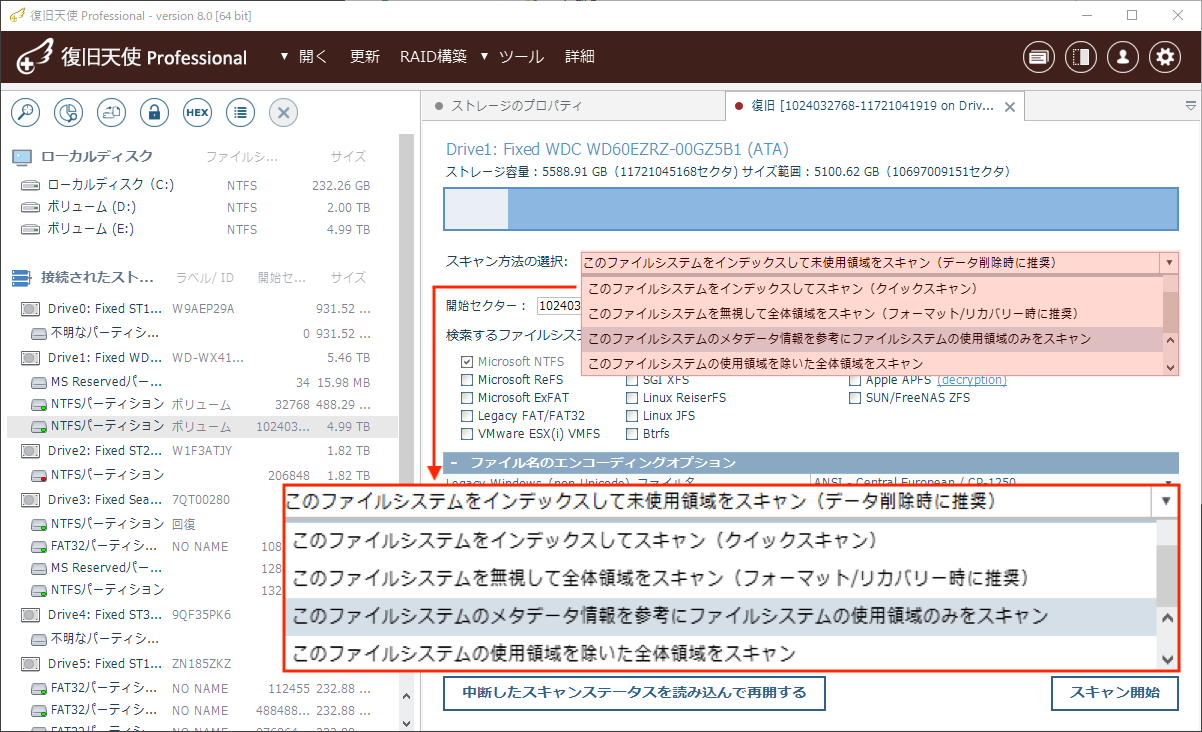Click the monitor icon beside ローカルディスク header
1202x732 pixels.
point(22,157)
